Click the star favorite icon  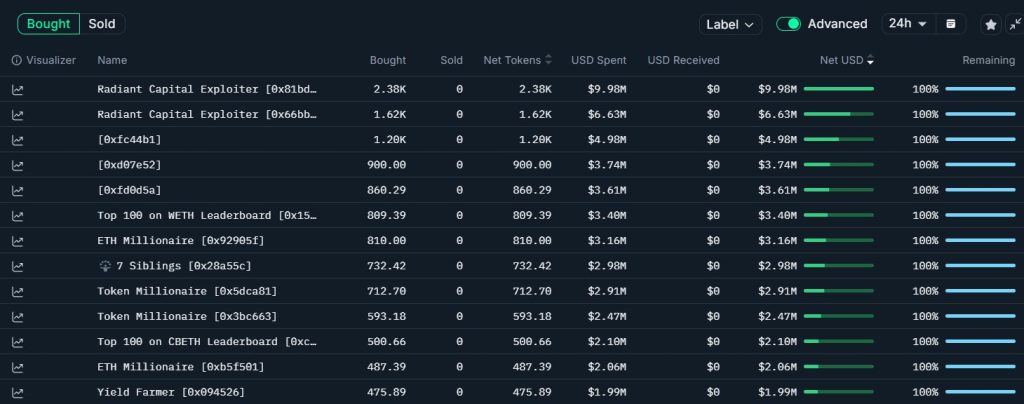coord(990,24)
